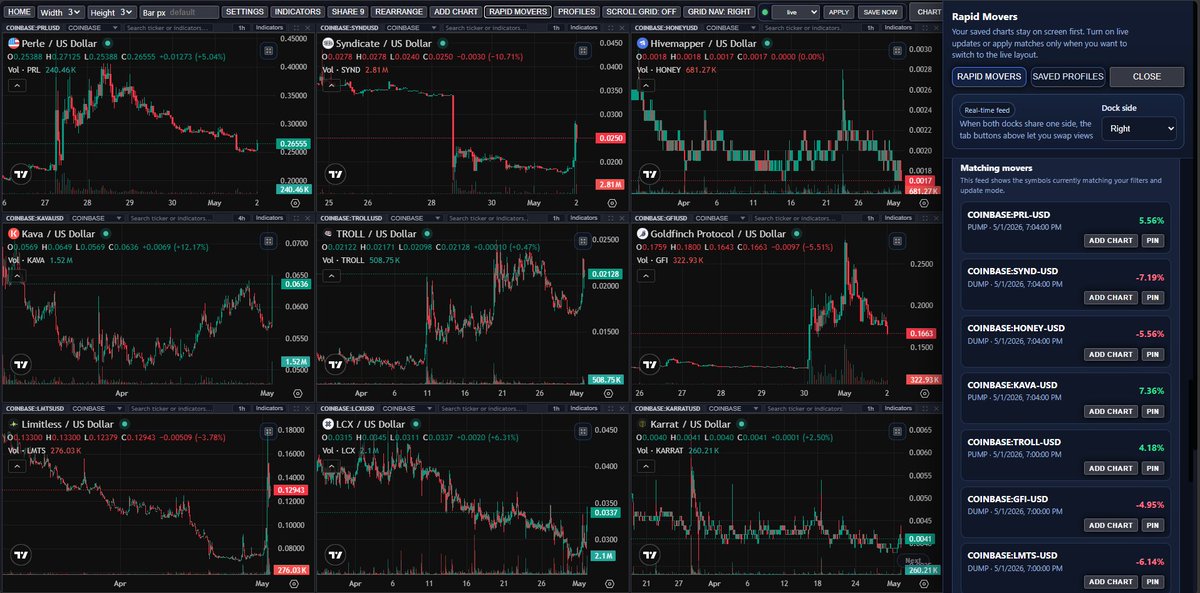Collapse the Perle chart legend chevron
Screen dimensions: 1200x593
[x=16, y=86]
